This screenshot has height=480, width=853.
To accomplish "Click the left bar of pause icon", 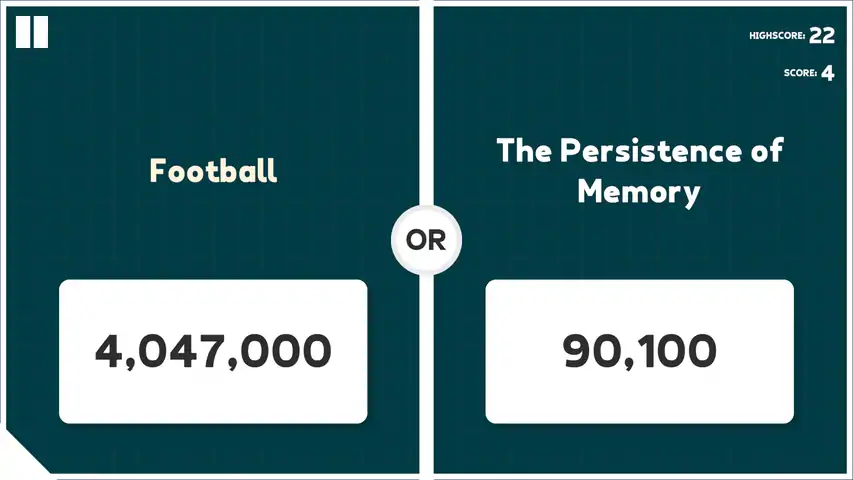I will pos(23,31).
